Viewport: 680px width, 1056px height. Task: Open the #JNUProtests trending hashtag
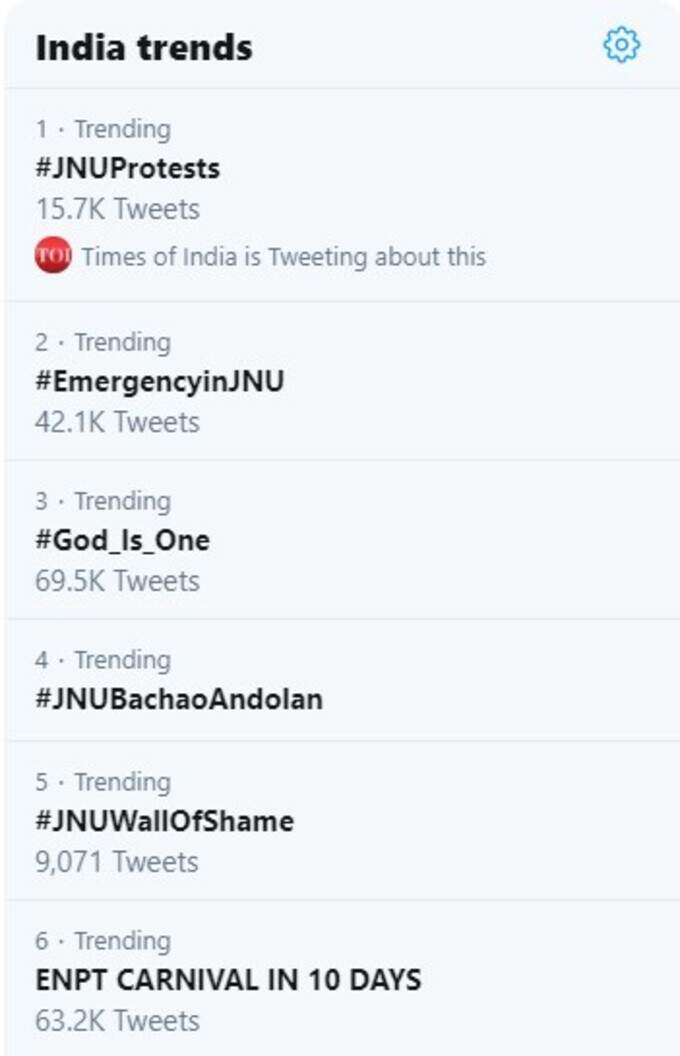click(128, 168)
